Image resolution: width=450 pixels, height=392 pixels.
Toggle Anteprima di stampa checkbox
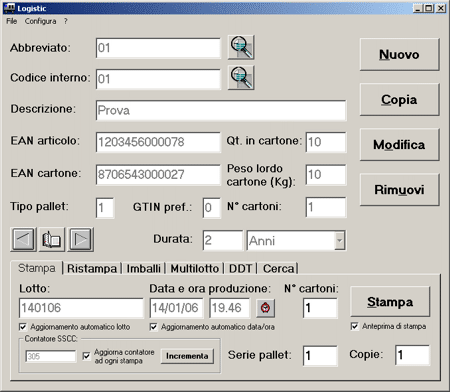355,326
